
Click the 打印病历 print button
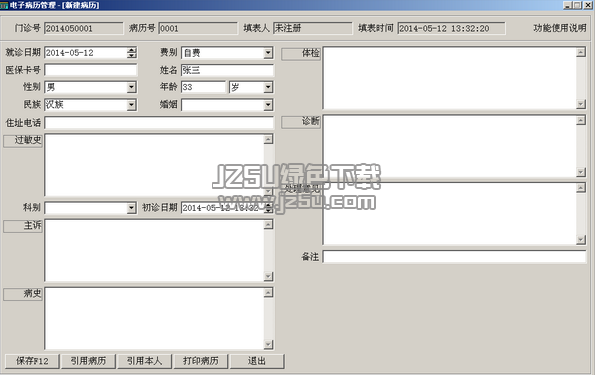tap(201, 361)
